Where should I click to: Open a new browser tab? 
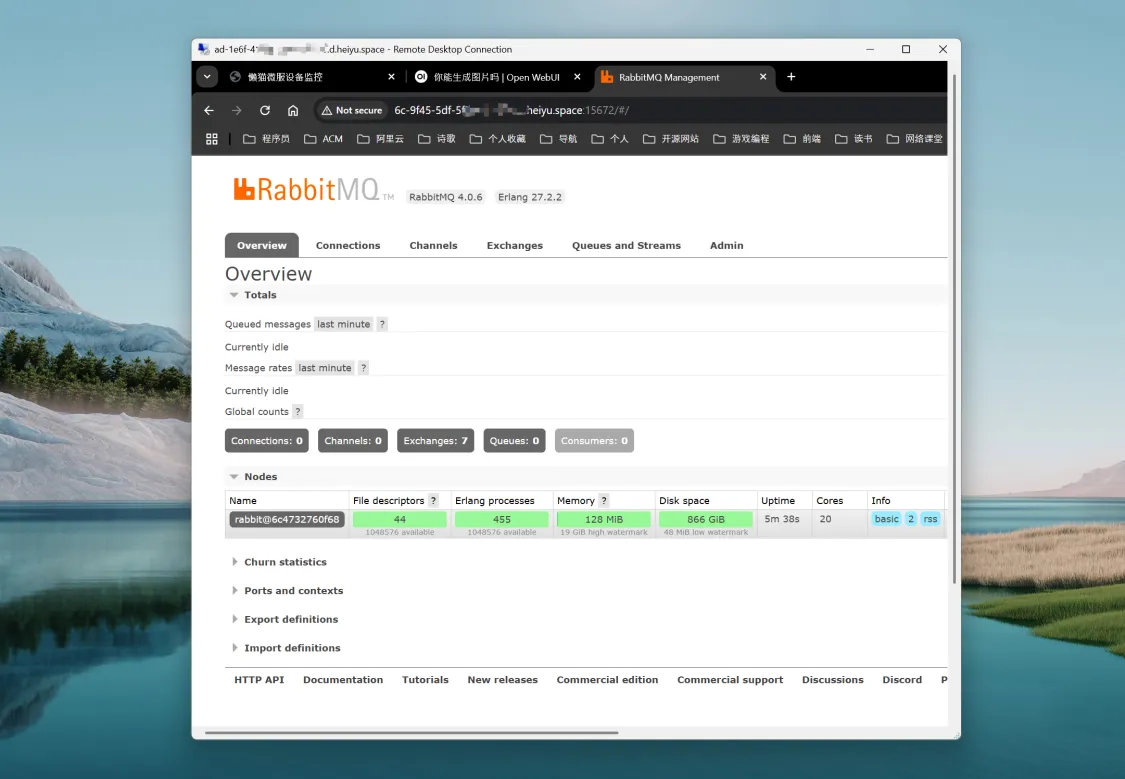point(791,77)
